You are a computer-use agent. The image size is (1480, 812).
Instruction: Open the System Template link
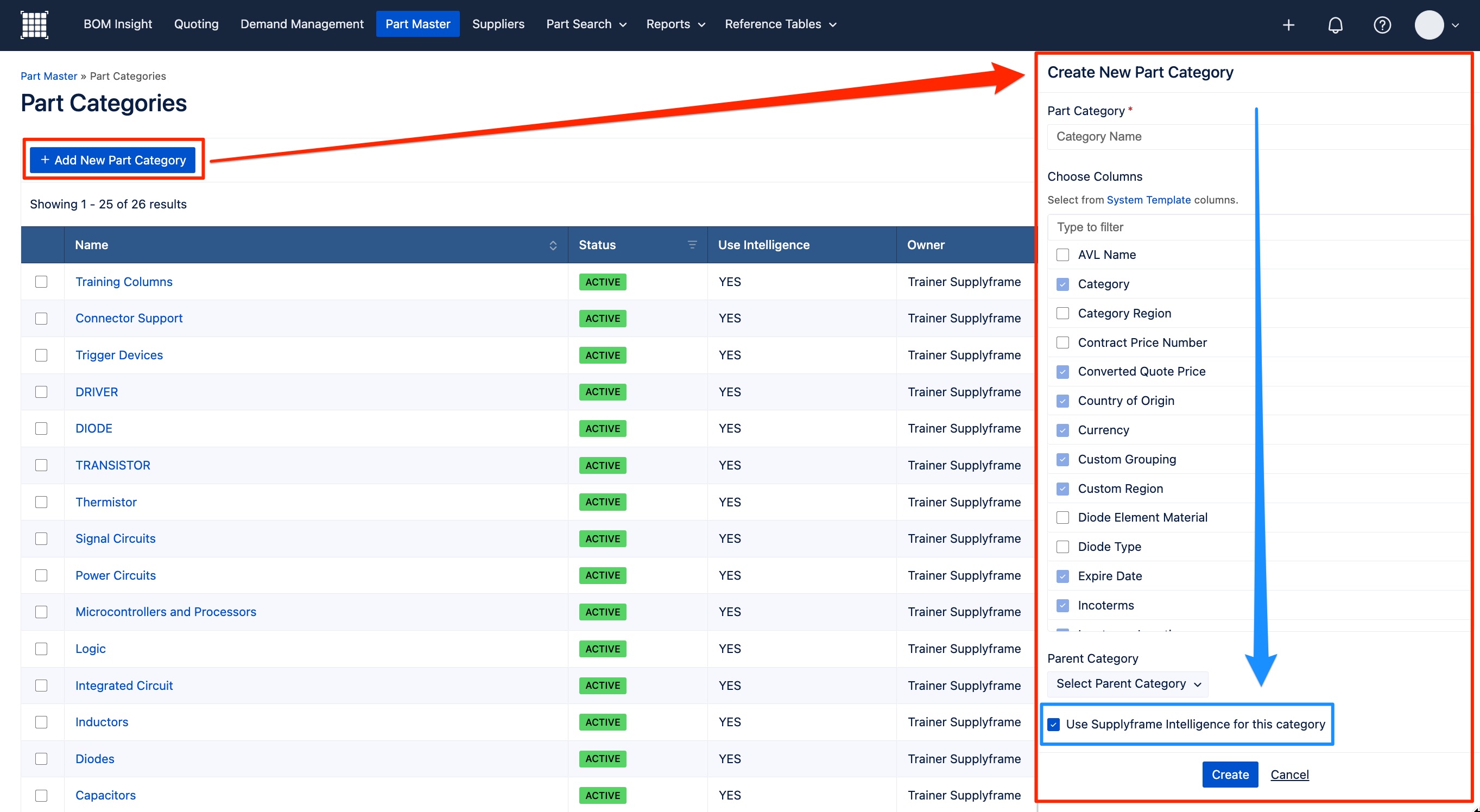coord(1148,200)
